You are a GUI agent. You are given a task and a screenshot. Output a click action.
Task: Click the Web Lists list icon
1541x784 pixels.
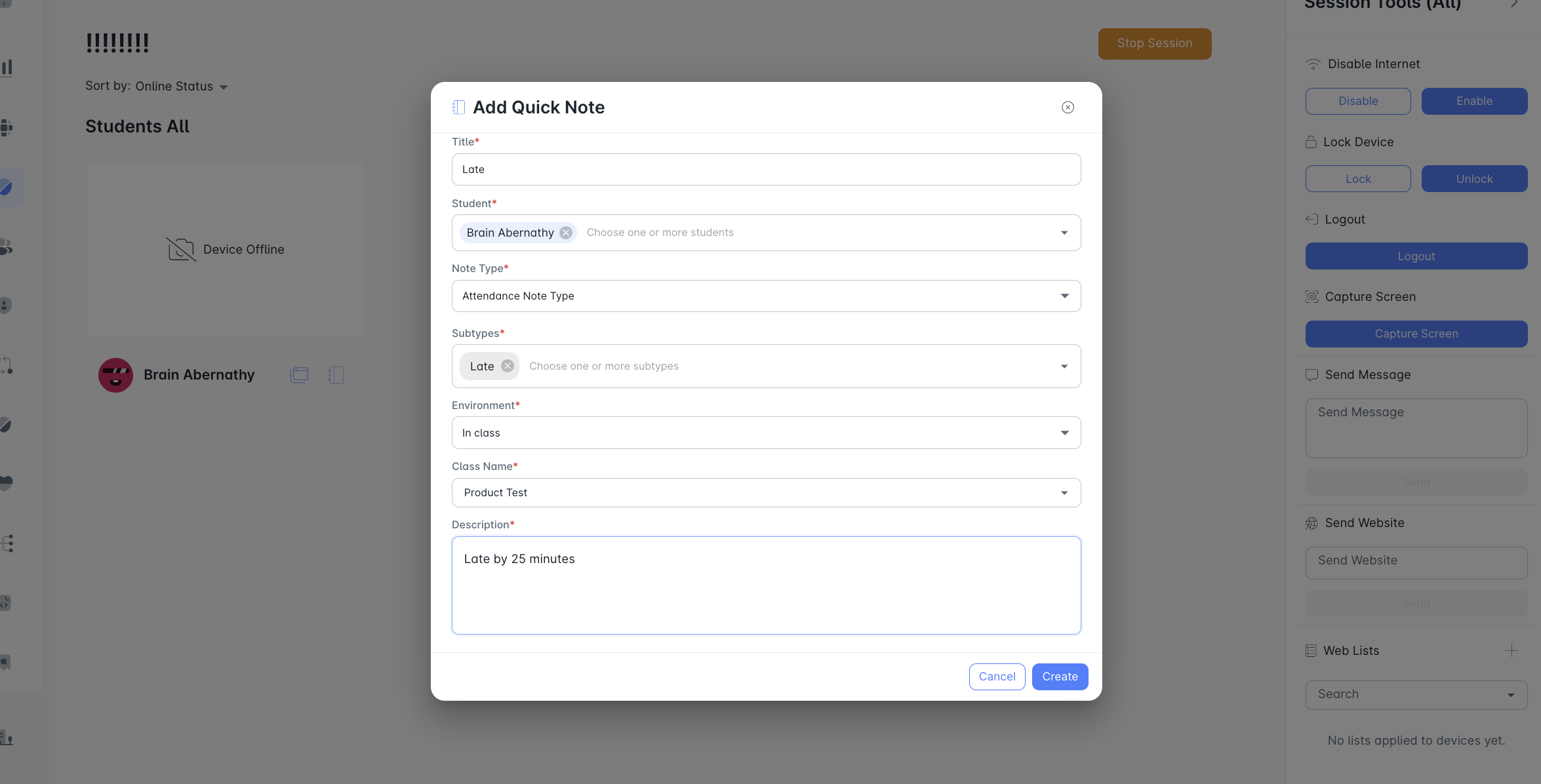[x=1311, y=651]
